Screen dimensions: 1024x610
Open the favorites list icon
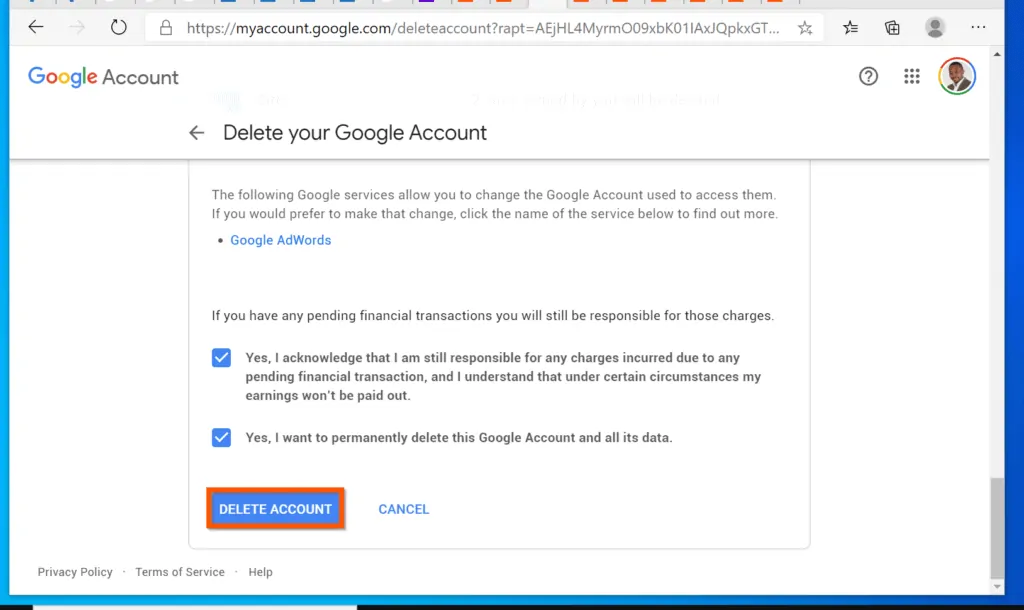(x=850, y=27)
